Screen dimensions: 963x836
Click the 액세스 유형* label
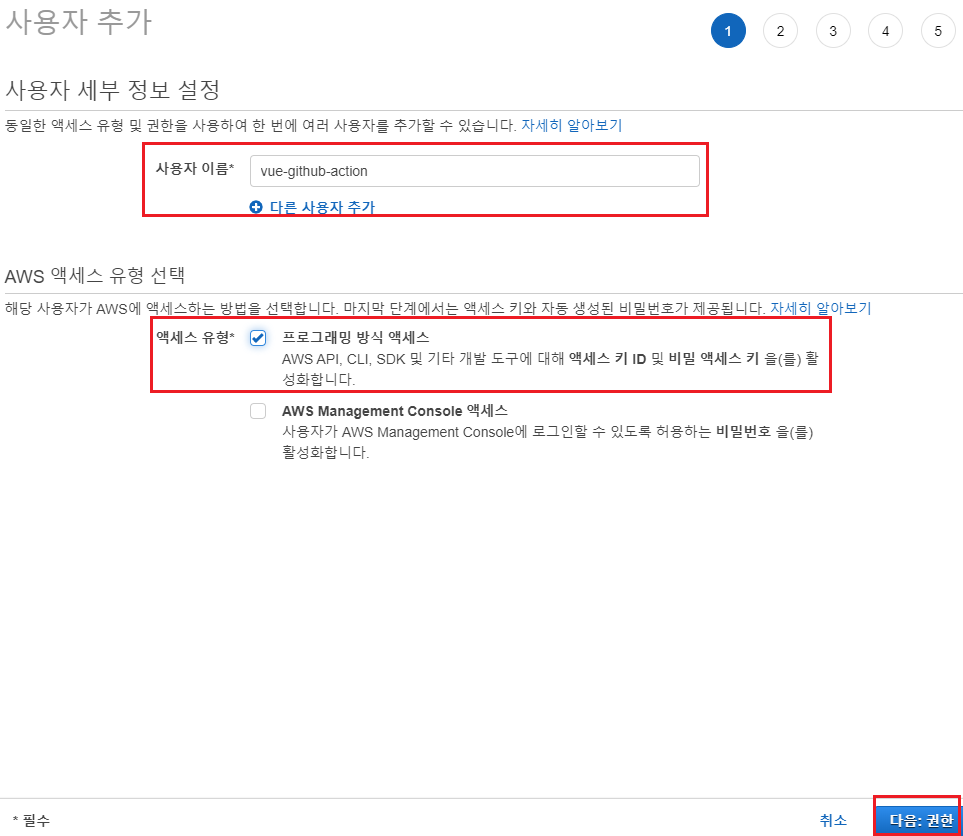coord(195,337)
